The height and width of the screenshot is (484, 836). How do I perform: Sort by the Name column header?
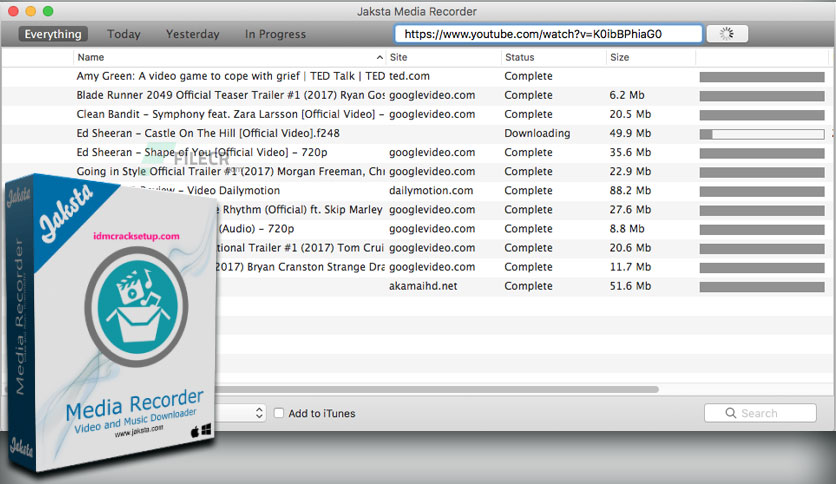(91, 57)
